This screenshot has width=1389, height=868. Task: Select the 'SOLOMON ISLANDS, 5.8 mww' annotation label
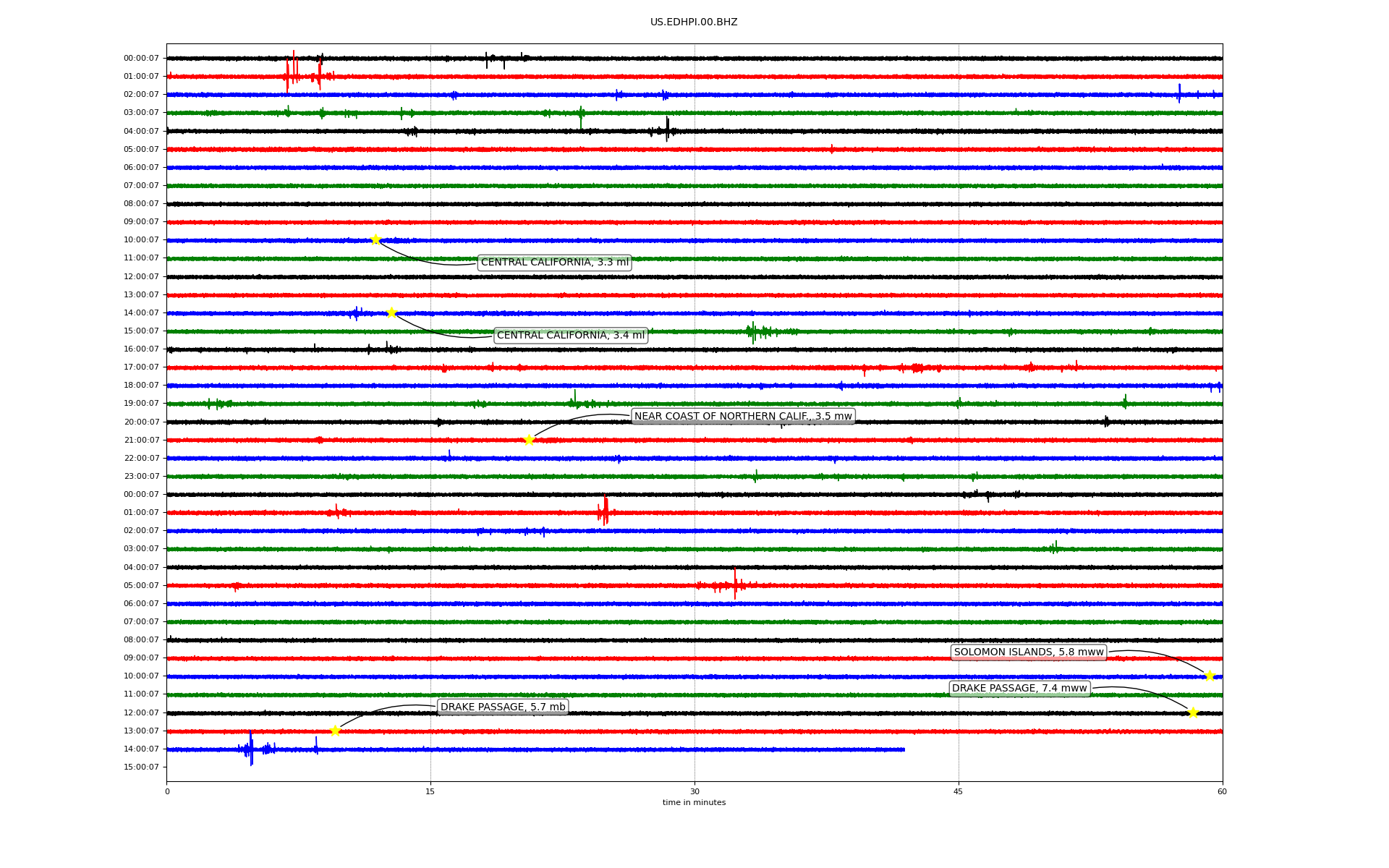pos(1029,652)
